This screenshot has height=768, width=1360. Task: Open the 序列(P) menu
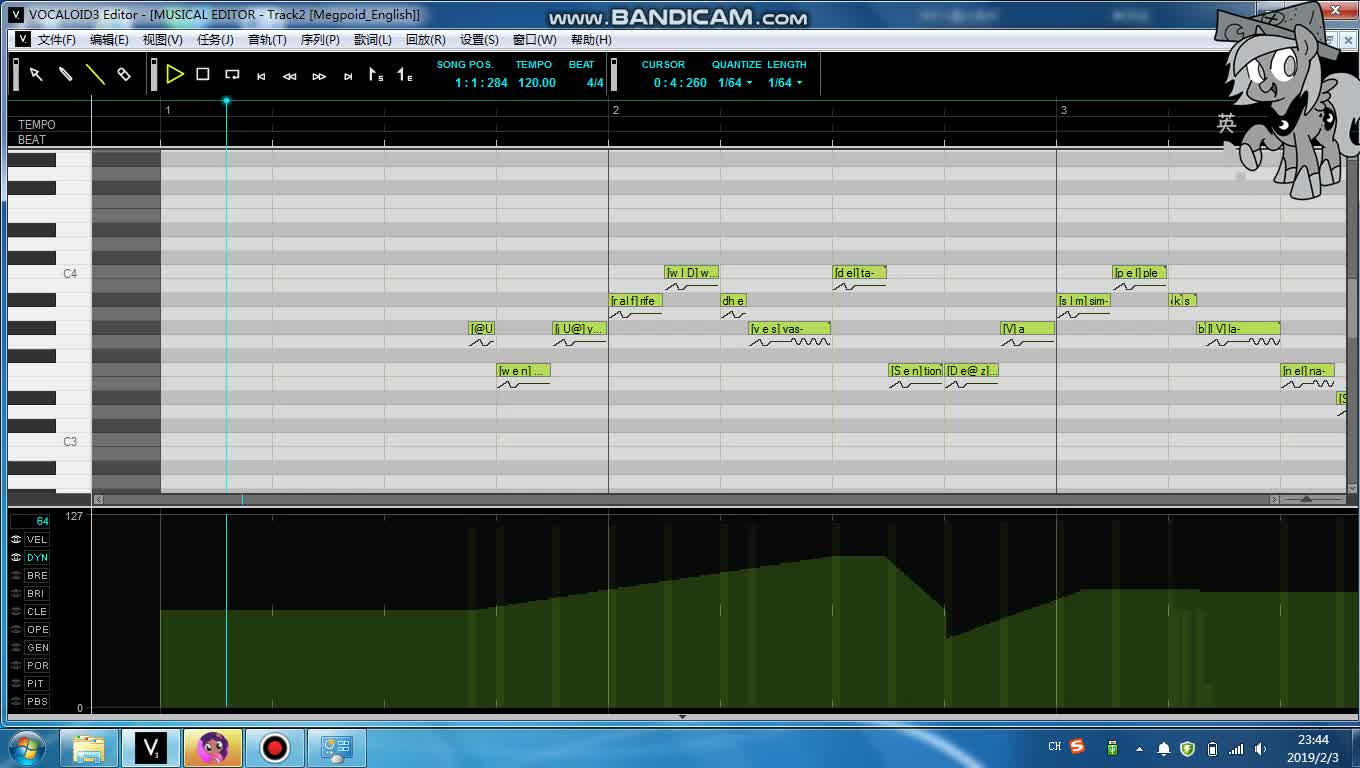[320, 40]
